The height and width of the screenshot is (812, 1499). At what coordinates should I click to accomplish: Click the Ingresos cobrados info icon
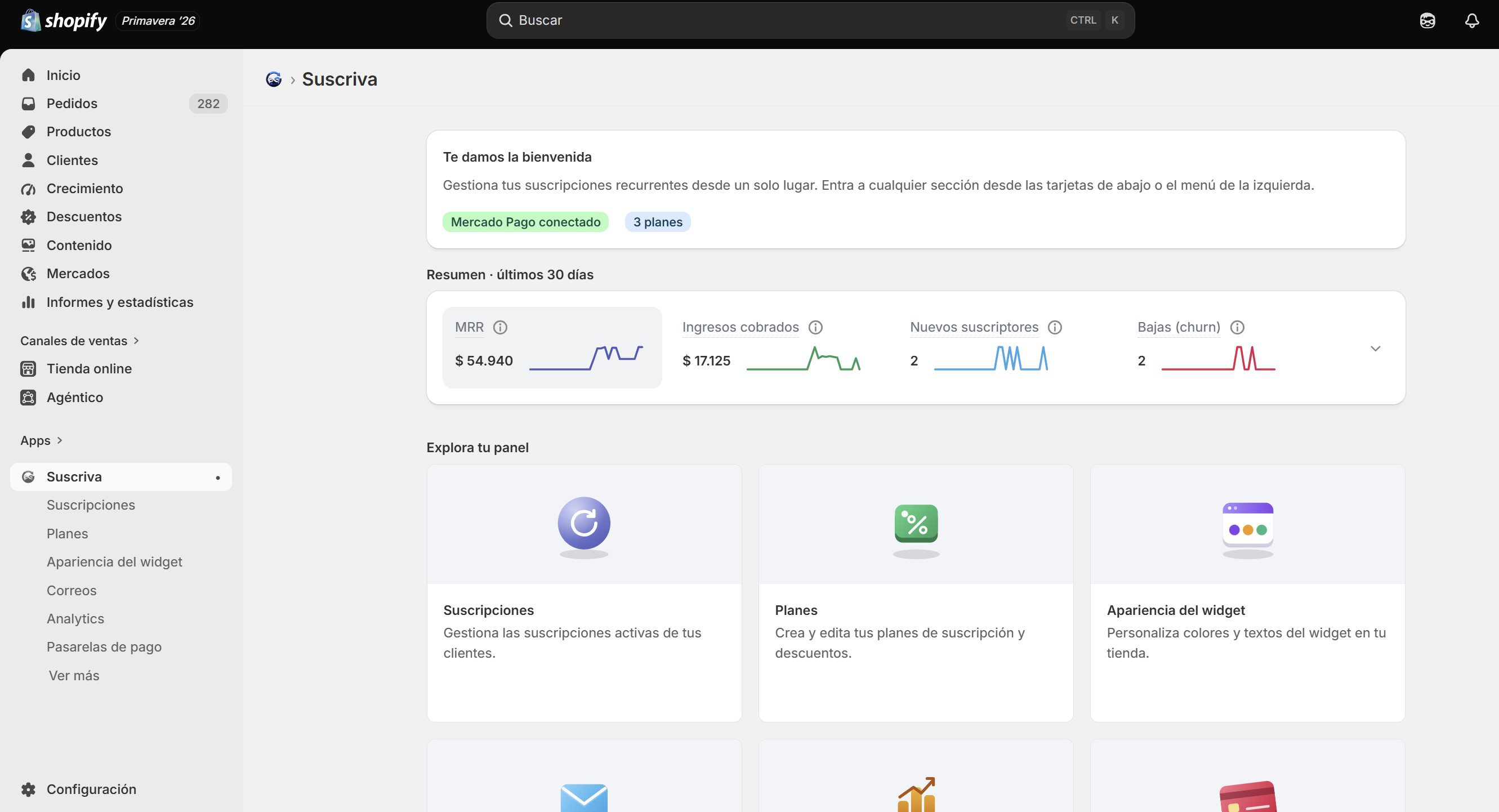tap(815, 327)
